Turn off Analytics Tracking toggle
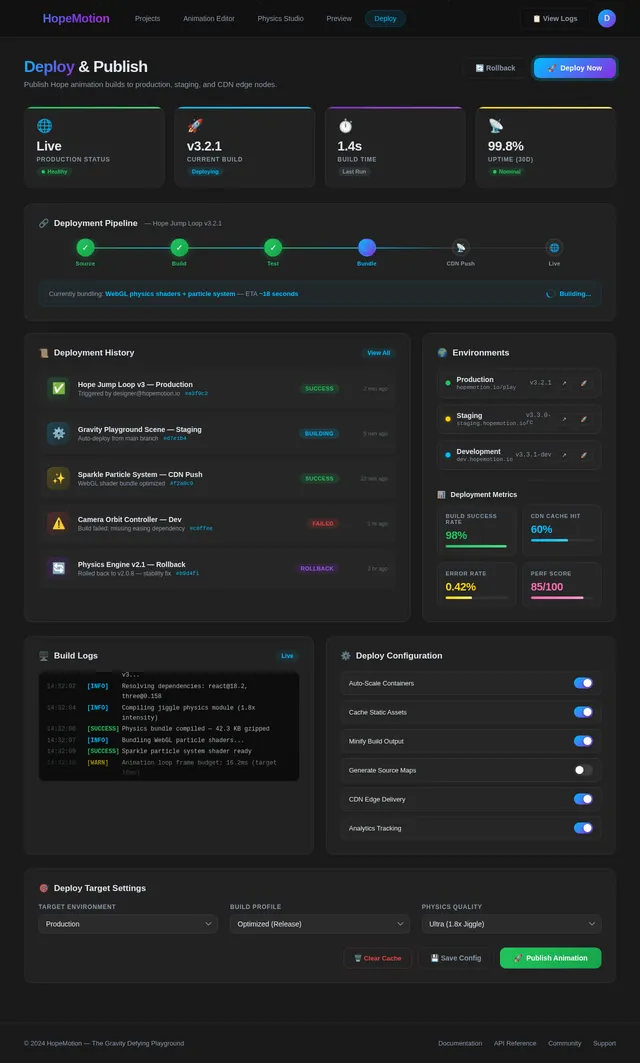Screen dimensions: 640x1063 (x=583, y=828)
